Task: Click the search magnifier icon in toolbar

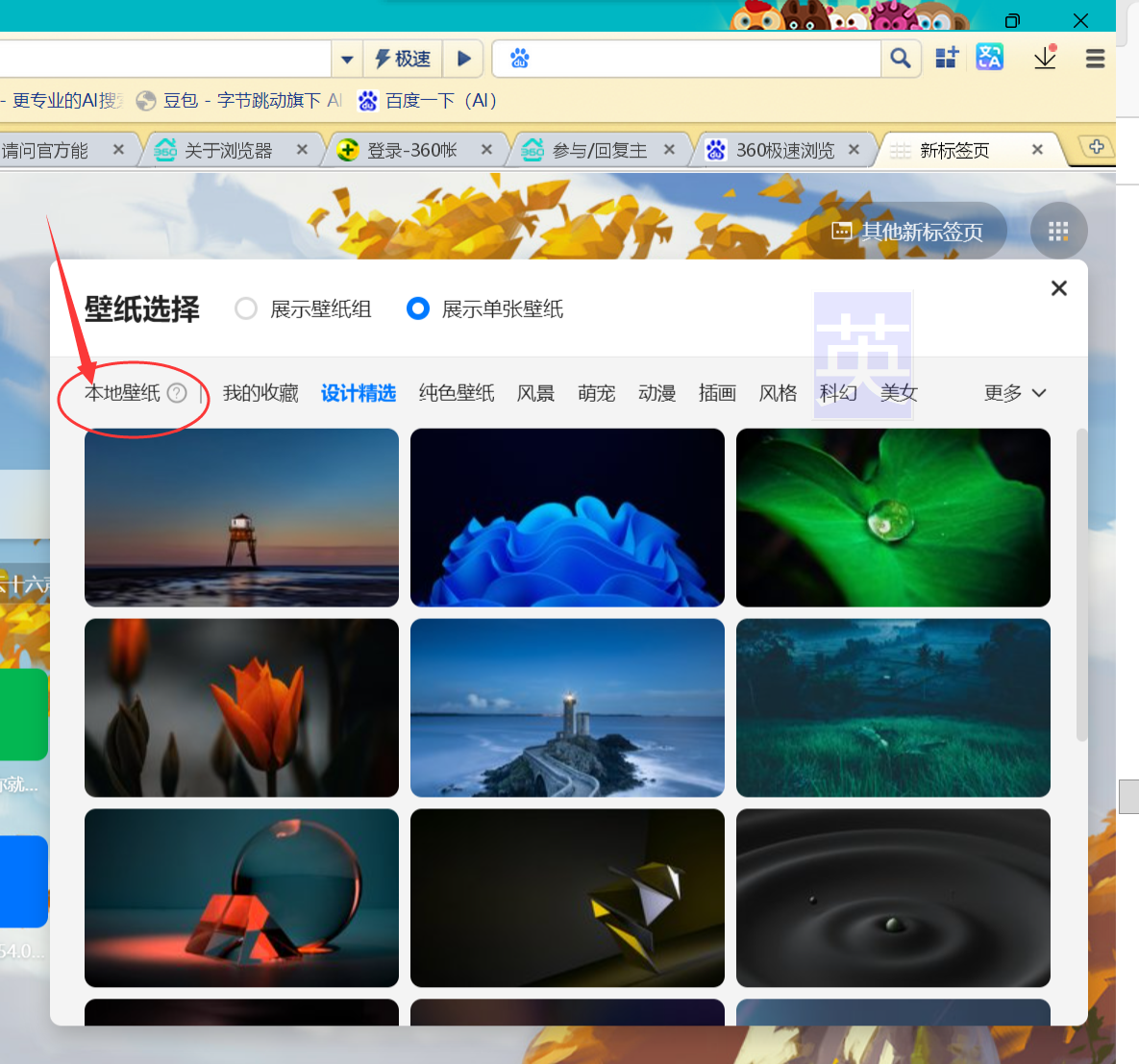Action: pyautogui.click(x=900, y=58)
